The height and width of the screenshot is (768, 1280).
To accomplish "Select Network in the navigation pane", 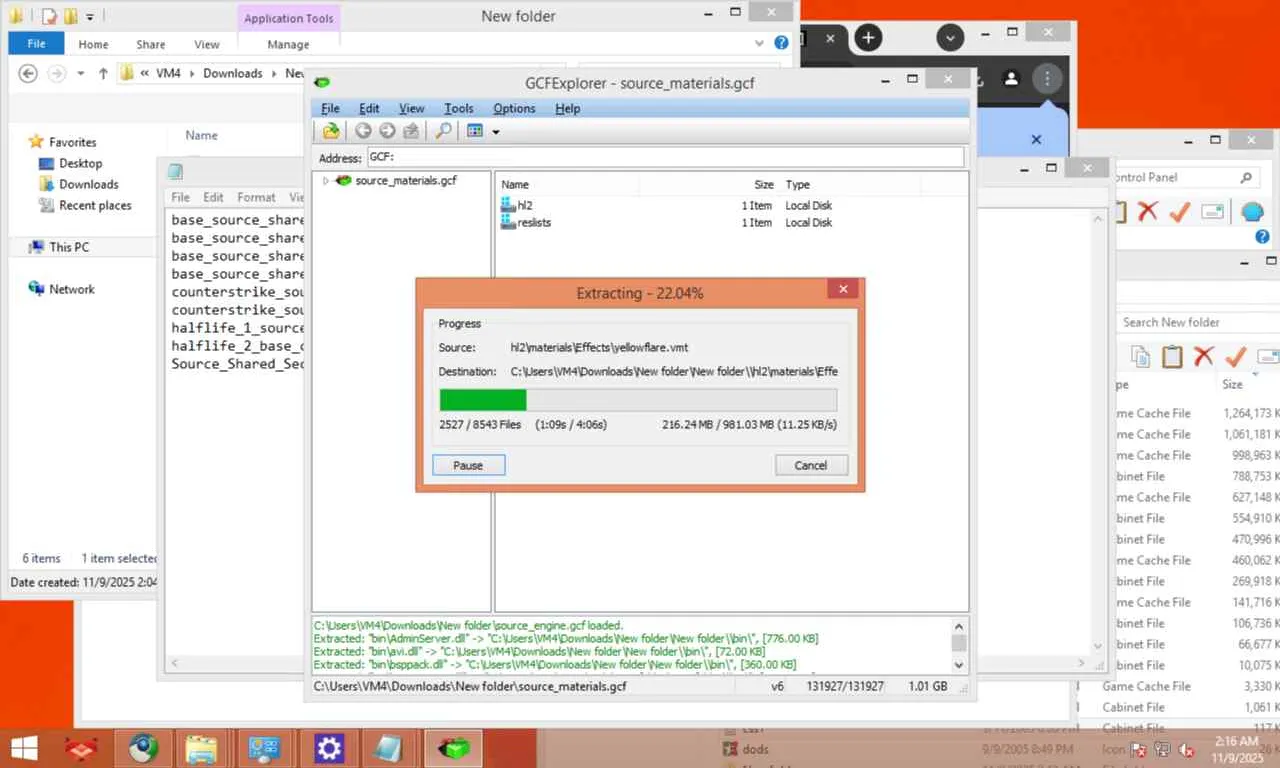I will 72,289.
